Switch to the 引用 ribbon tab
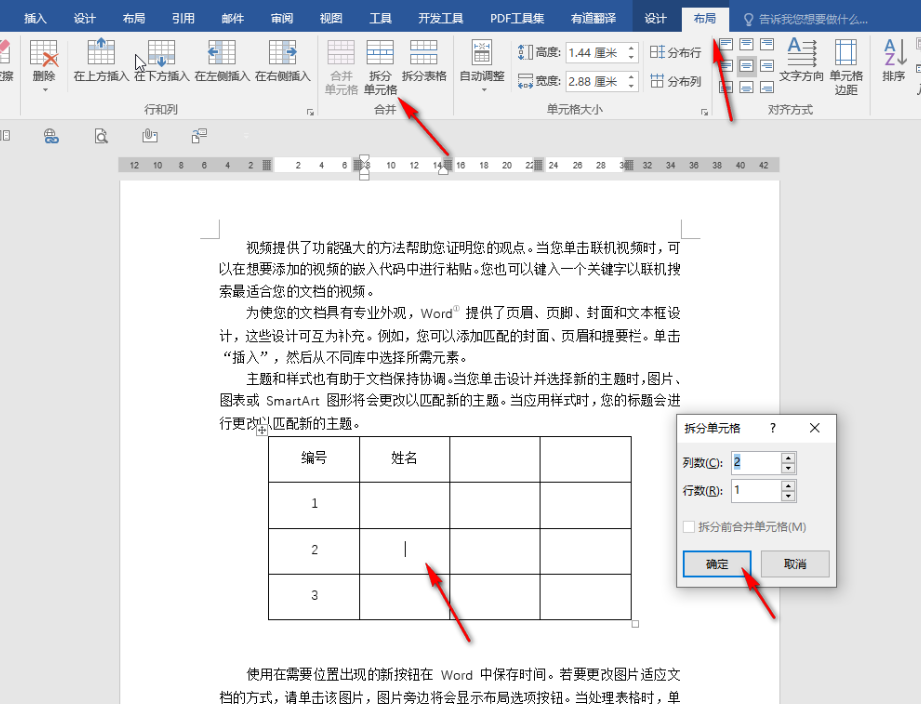The width and height of the screenshot is (921, 704). pos(183,18)
